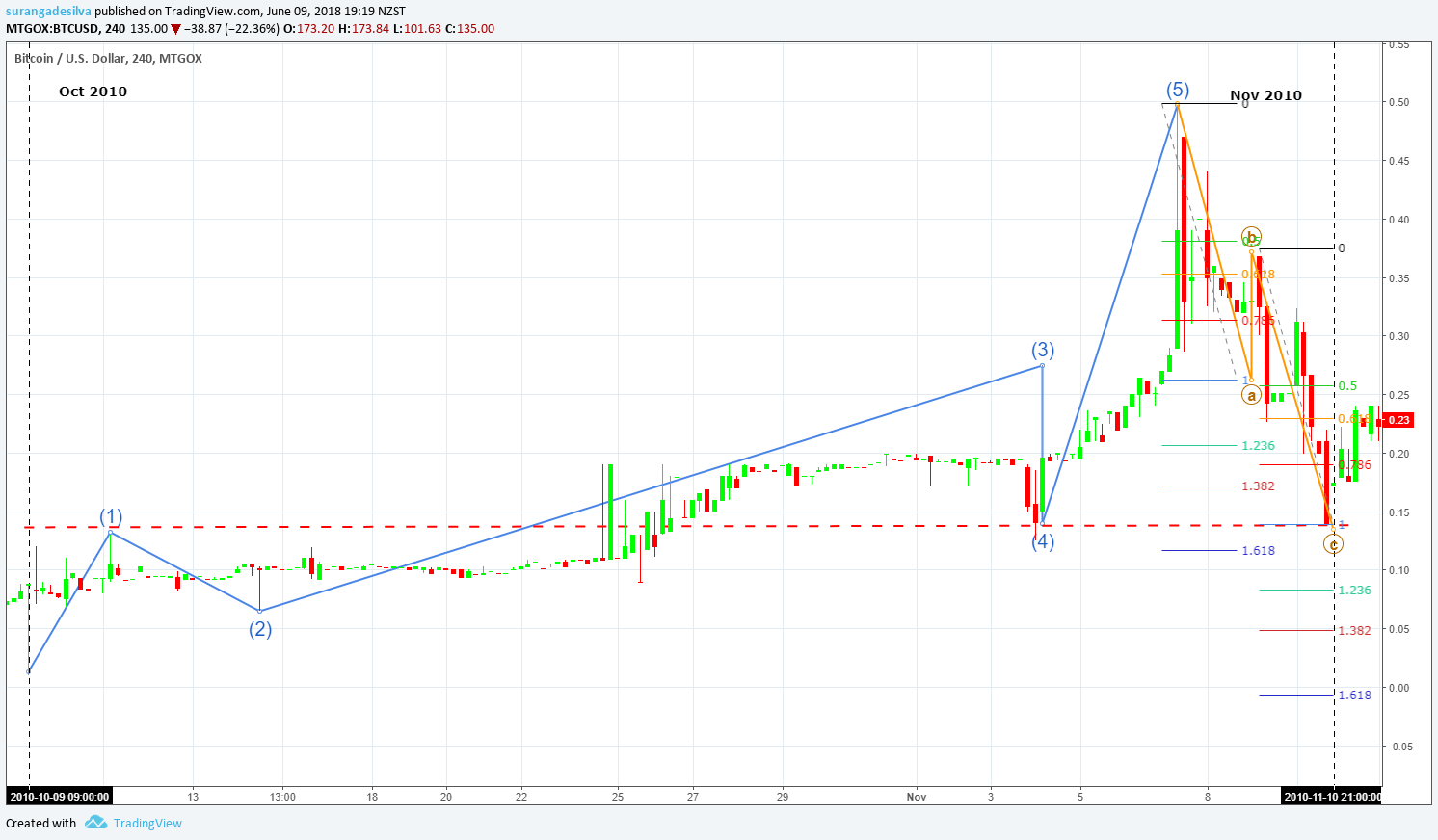Select the blue wave (3) label
This screenshot has width=1438, height=840.
pos(1043,350)
